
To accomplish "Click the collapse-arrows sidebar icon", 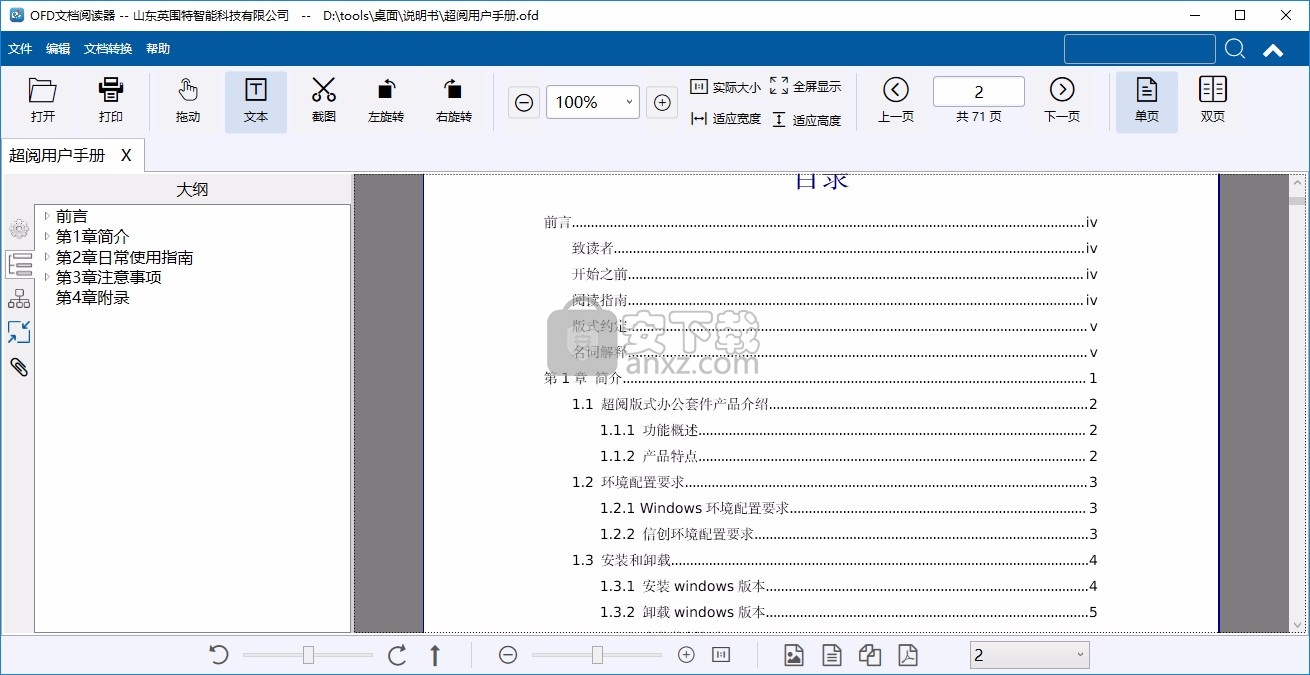I will click(x=19, y=332).
